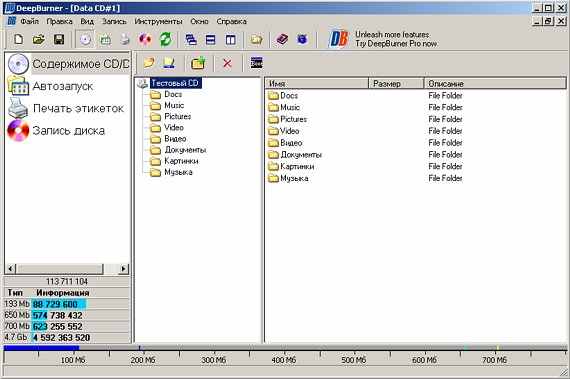Sort by the Описание column header
This screenshot has height=379, width=570.
tap(495, 84)
